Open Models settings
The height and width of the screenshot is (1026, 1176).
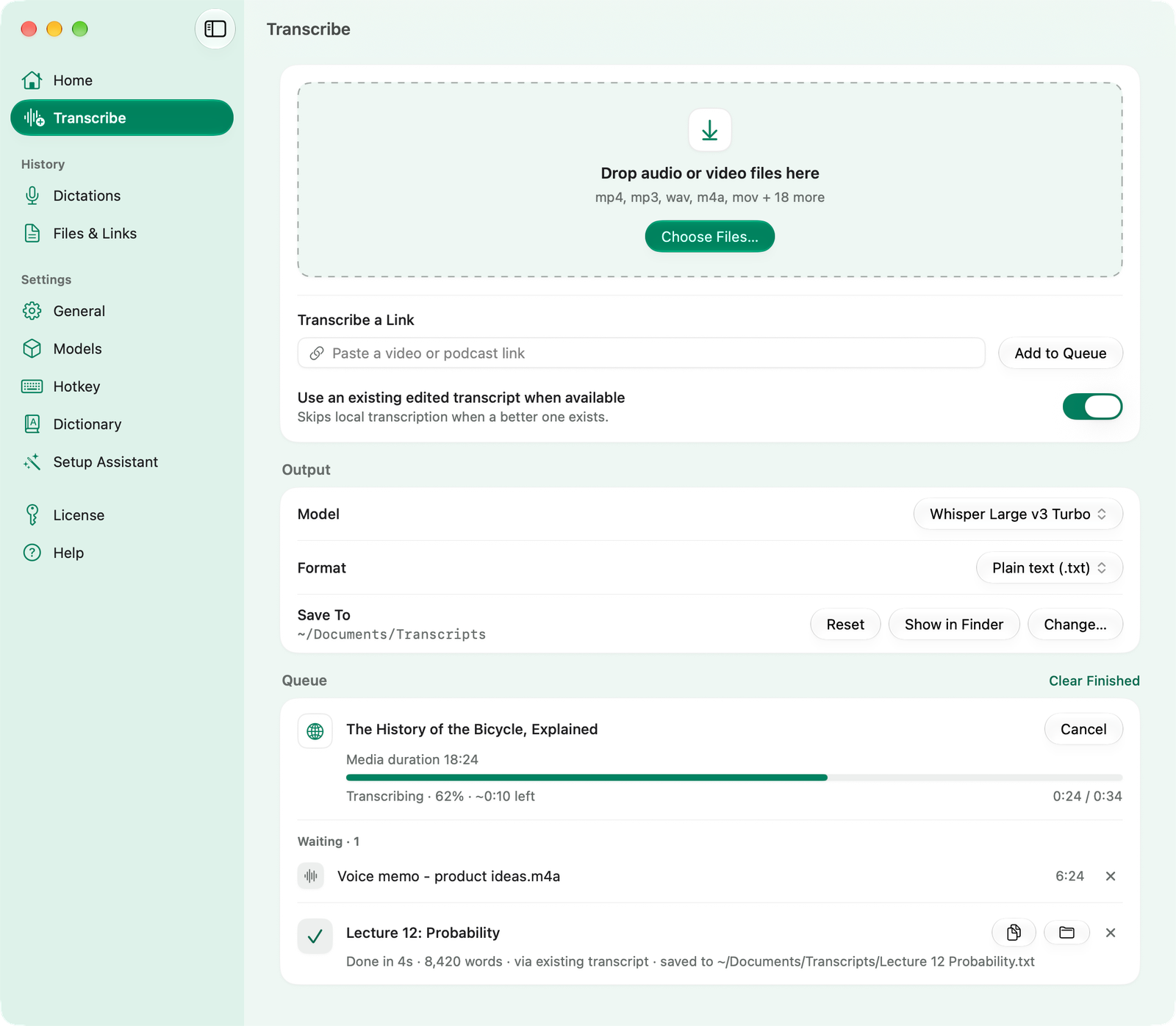pos(122,348)
